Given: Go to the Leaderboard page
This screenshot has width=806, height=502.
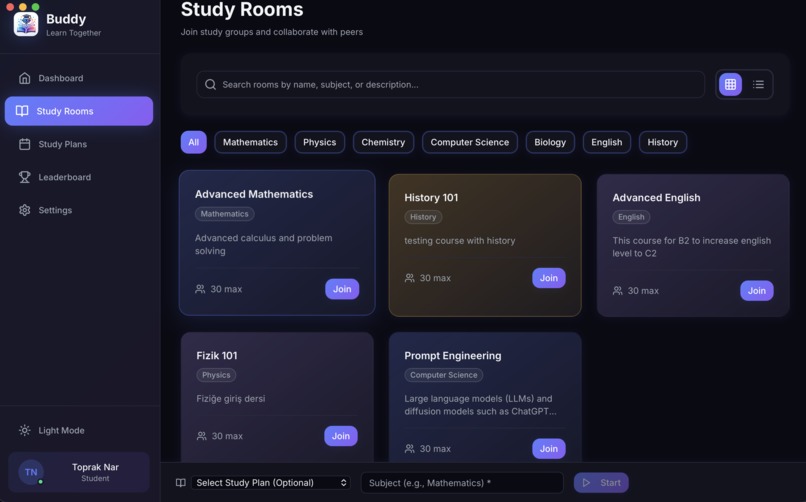Looking at the screenshot, I should [x=79, y=177].
